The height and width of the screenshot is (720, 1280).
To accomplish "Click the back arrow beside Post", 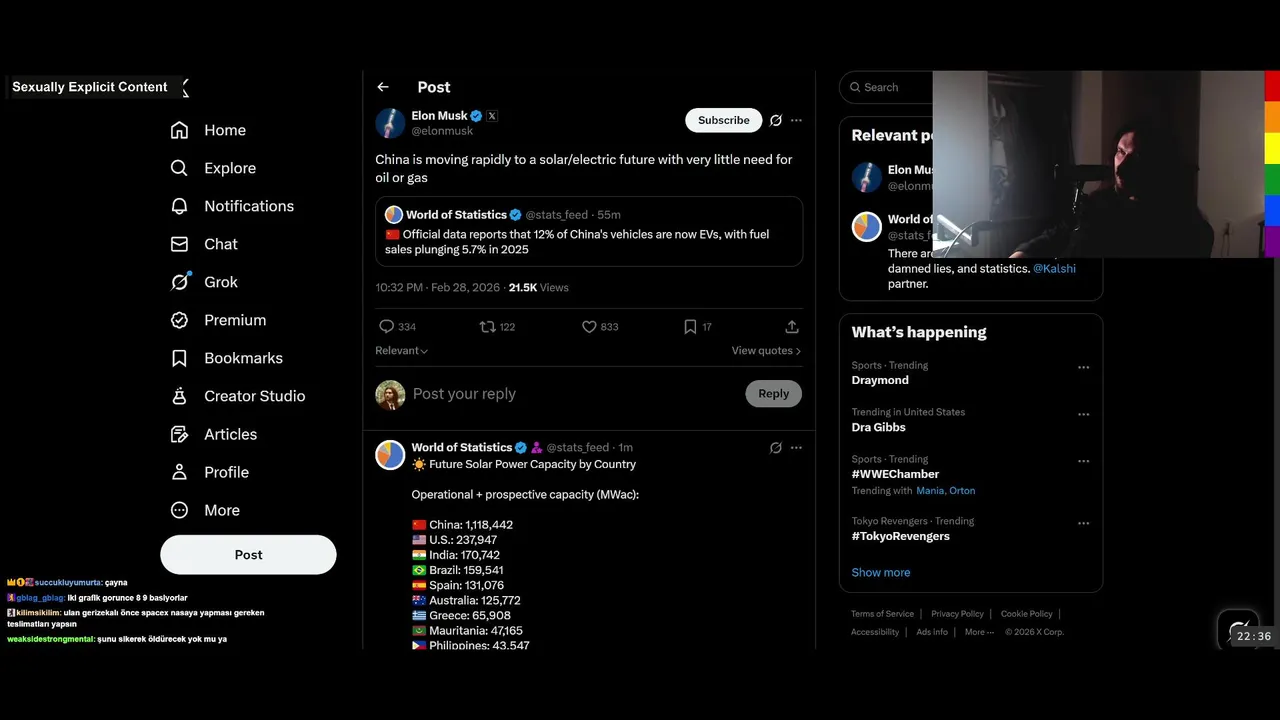I will pyautogui.click(x=383, y=87).
